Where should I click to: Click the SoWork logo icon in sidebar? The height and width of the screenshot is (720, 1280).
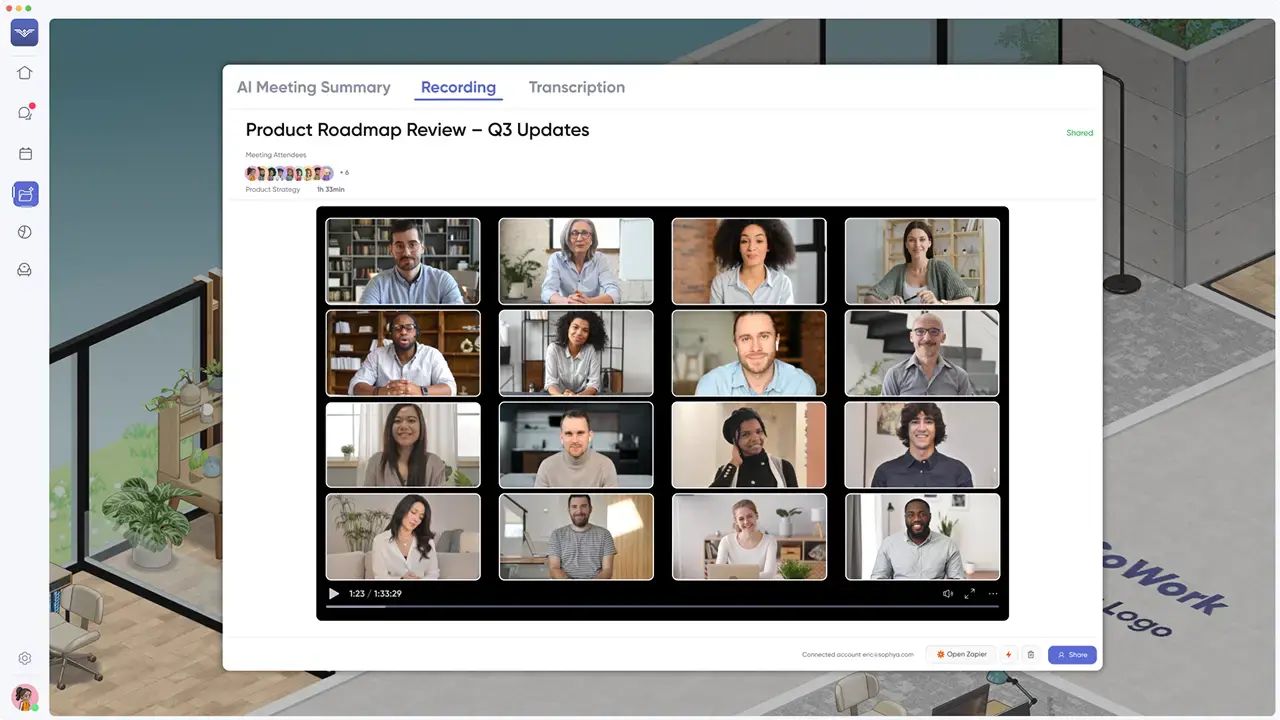25,32
